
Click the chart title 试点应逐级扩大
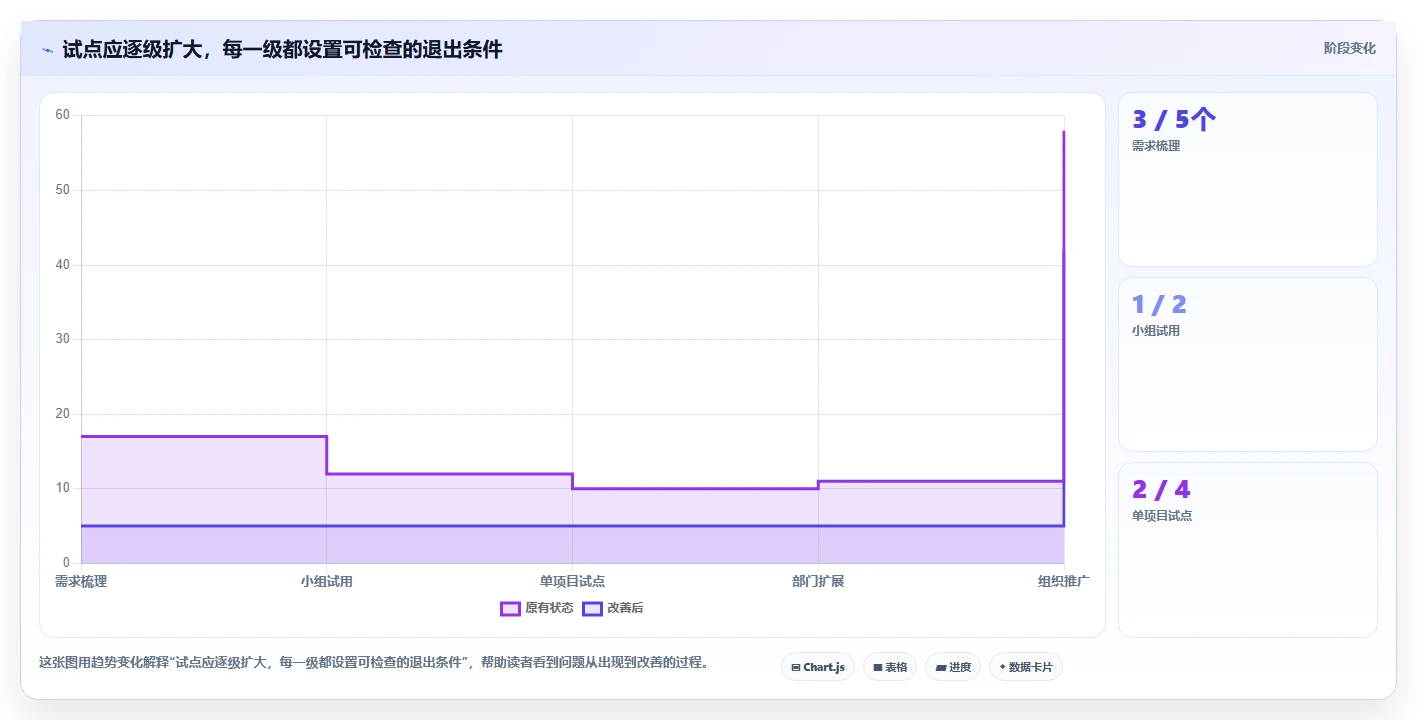click(283, 49)
